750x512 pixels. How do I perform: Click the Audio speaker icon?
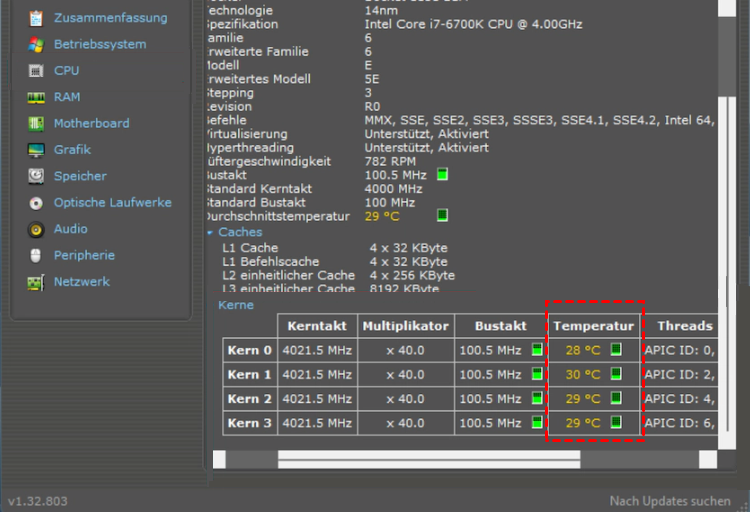36,230
